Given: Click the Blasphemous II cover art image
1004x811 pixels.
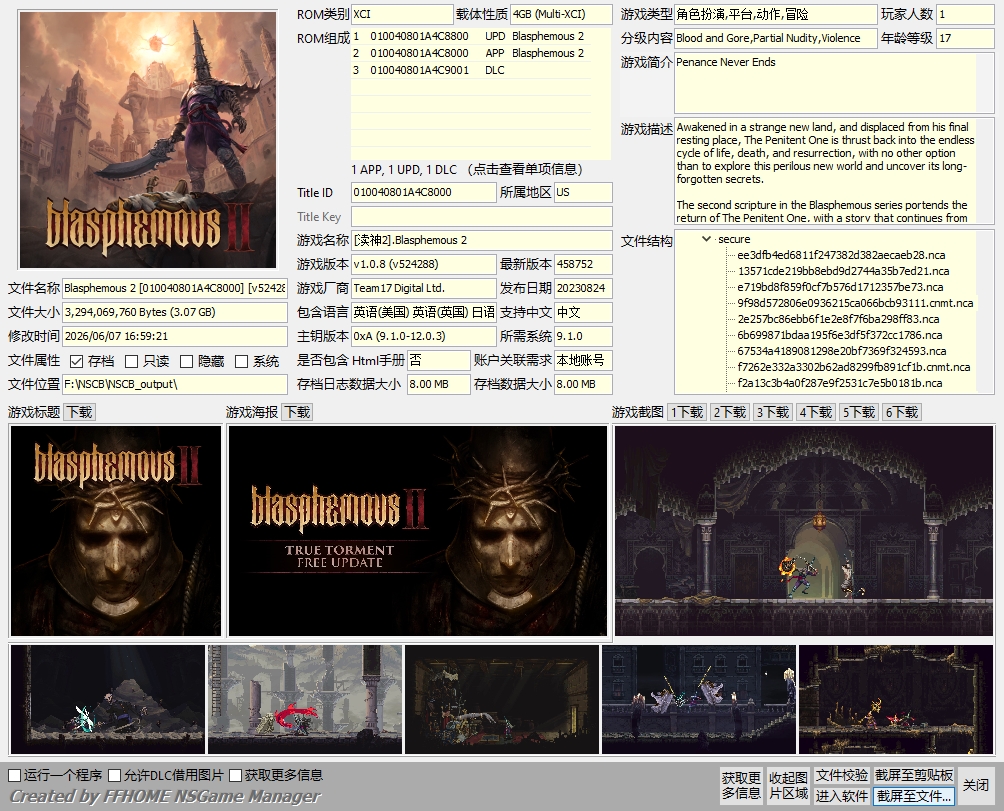Looking at the screenshot, I should [148, 140].
